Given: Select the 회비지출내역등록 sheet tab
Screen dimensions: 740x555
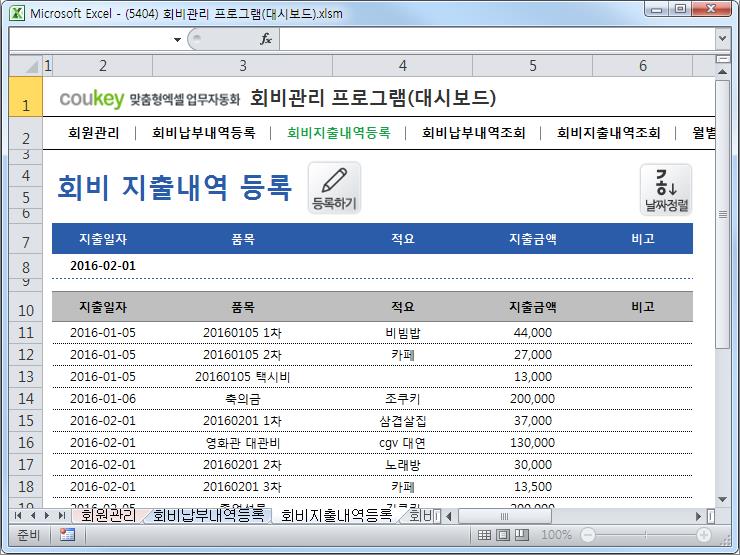Looking at the screenshot, I should coord(336,515).
